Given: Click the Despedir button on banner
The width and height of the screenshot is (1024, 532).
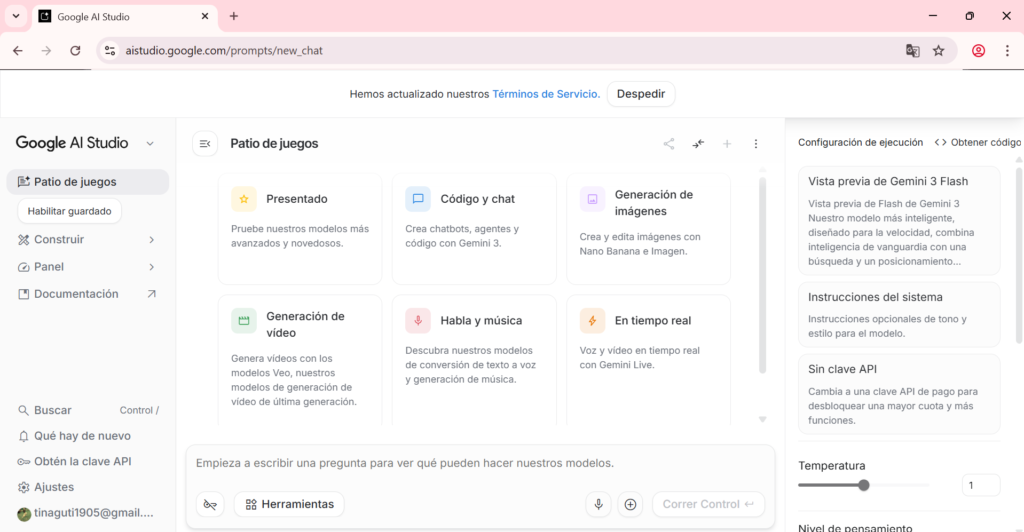Looking at the screenshot, I should (x=641, y=94).
